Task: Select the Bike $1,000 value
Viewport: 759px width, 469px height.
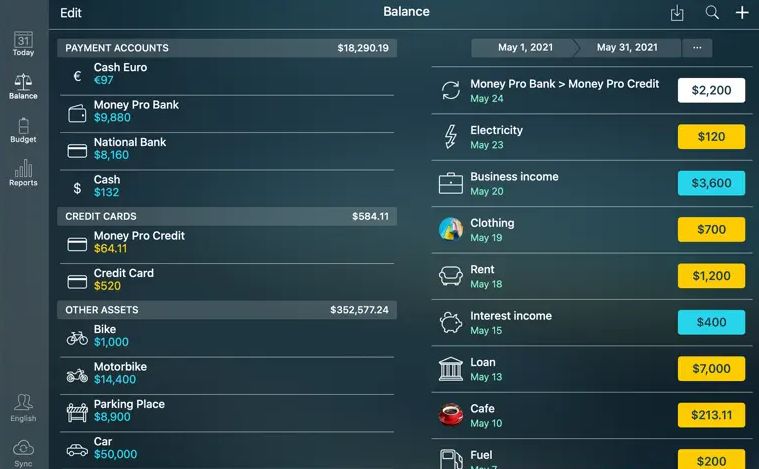Action: tap(111, 342)
